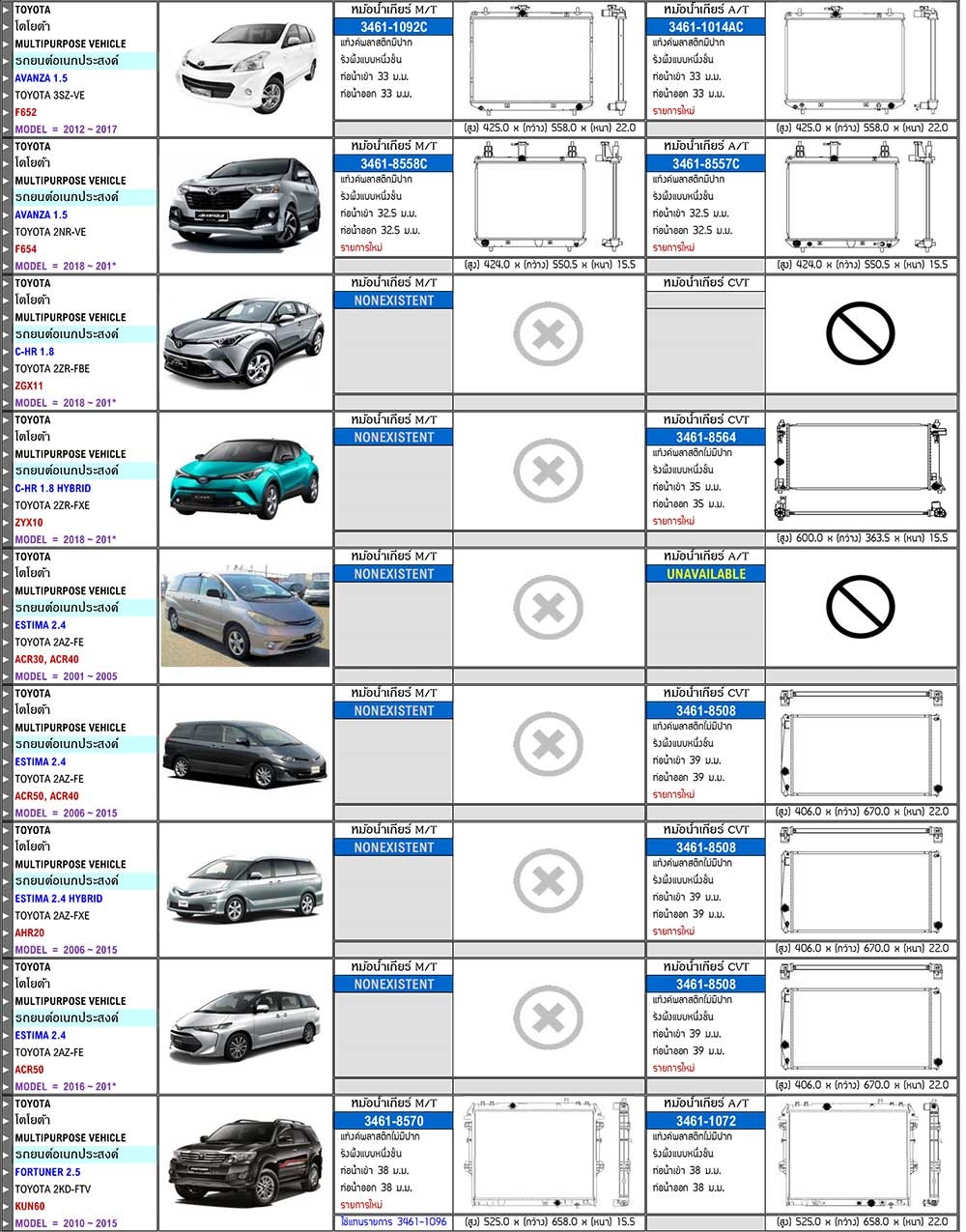Click the engine code TOYOTA 2ZR-FBE
Image resolution: width=966 pixels, height=1232 pixels.
(52, 369)
